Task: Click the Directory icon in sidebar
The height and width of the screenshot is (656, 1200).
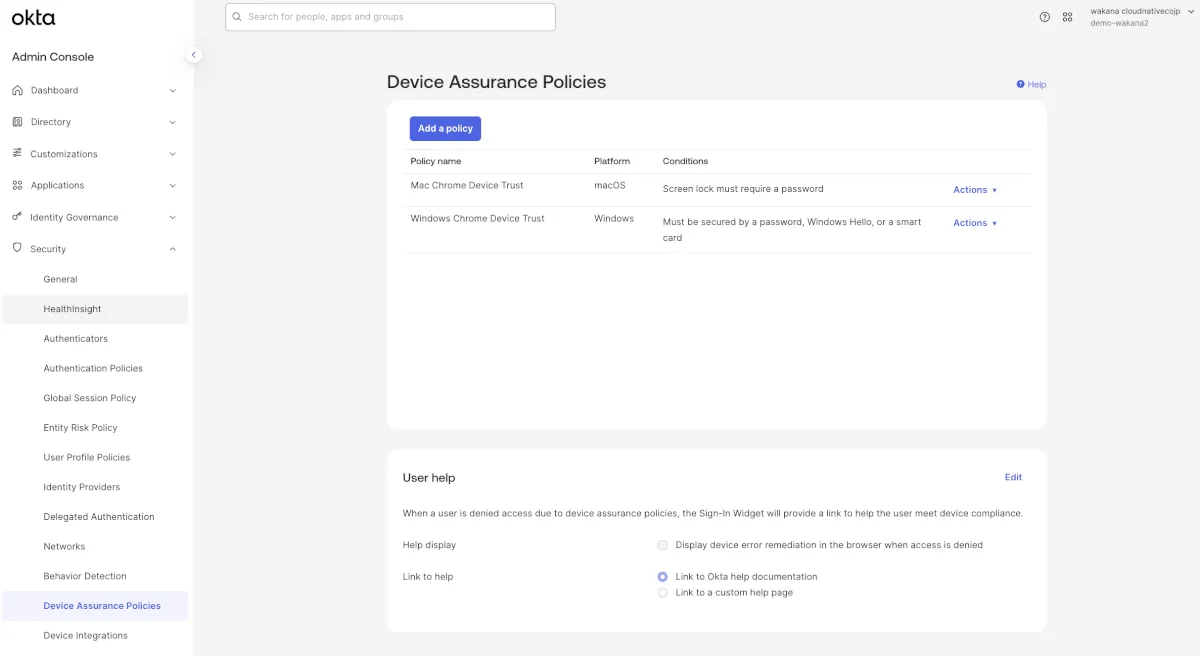Action: pos(17,122)
